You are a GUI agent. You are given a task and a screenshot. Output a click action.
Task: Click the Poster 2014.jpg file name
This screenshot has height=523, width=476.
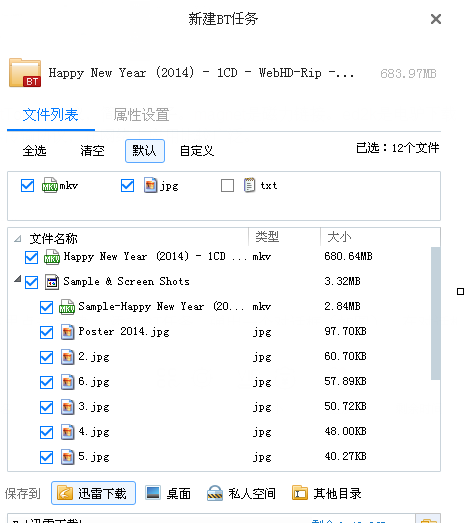point(124,332)
